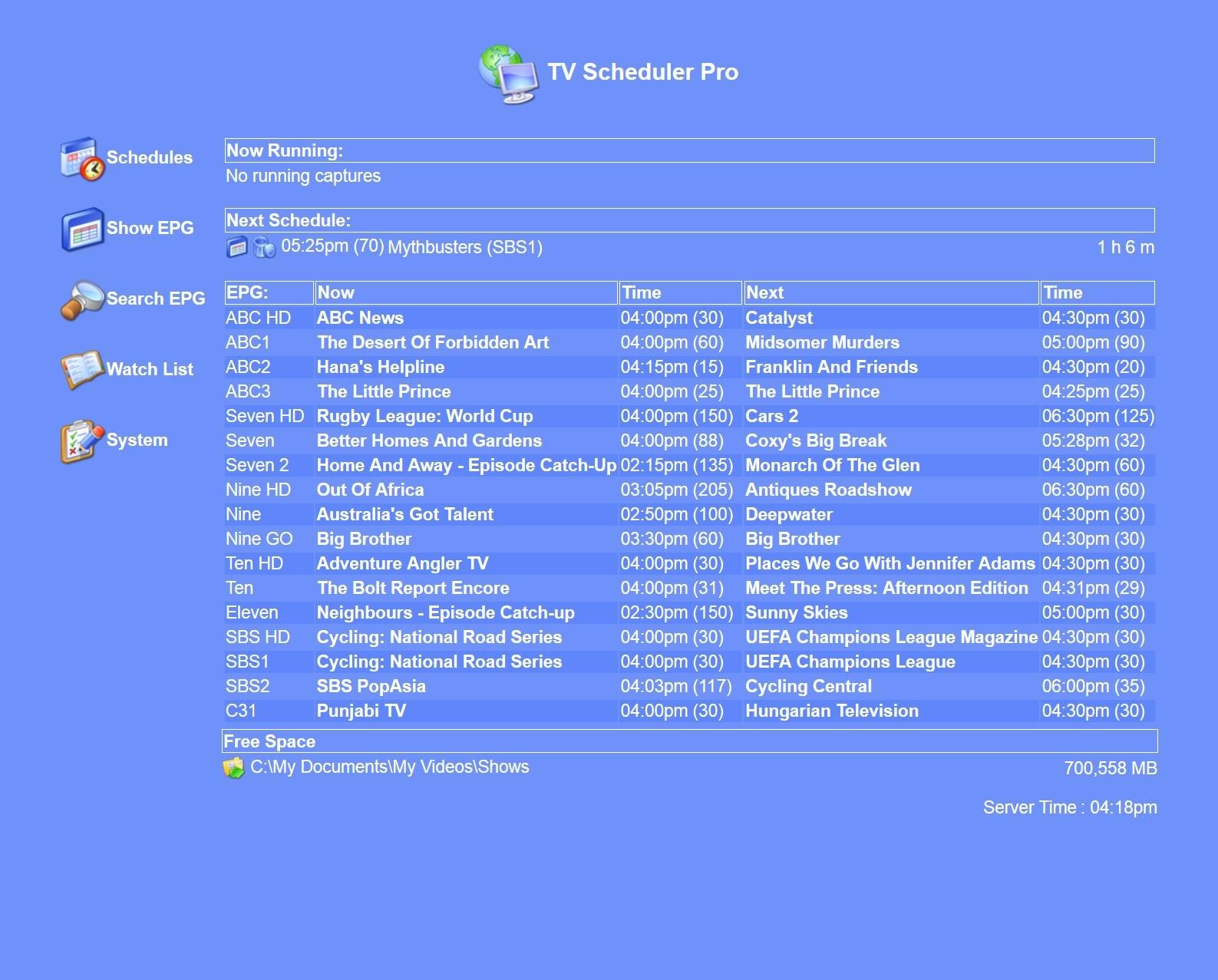Click the folder icon next to Shows path
Viewport: 1218px width, 980px height.
tap(233, 767)
